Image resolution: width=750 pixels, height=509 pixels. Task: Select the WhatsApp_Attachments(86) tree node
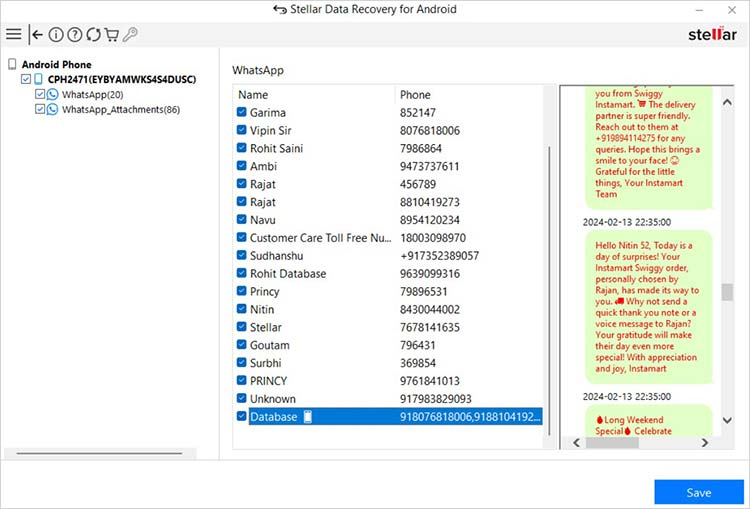(120, 109)
